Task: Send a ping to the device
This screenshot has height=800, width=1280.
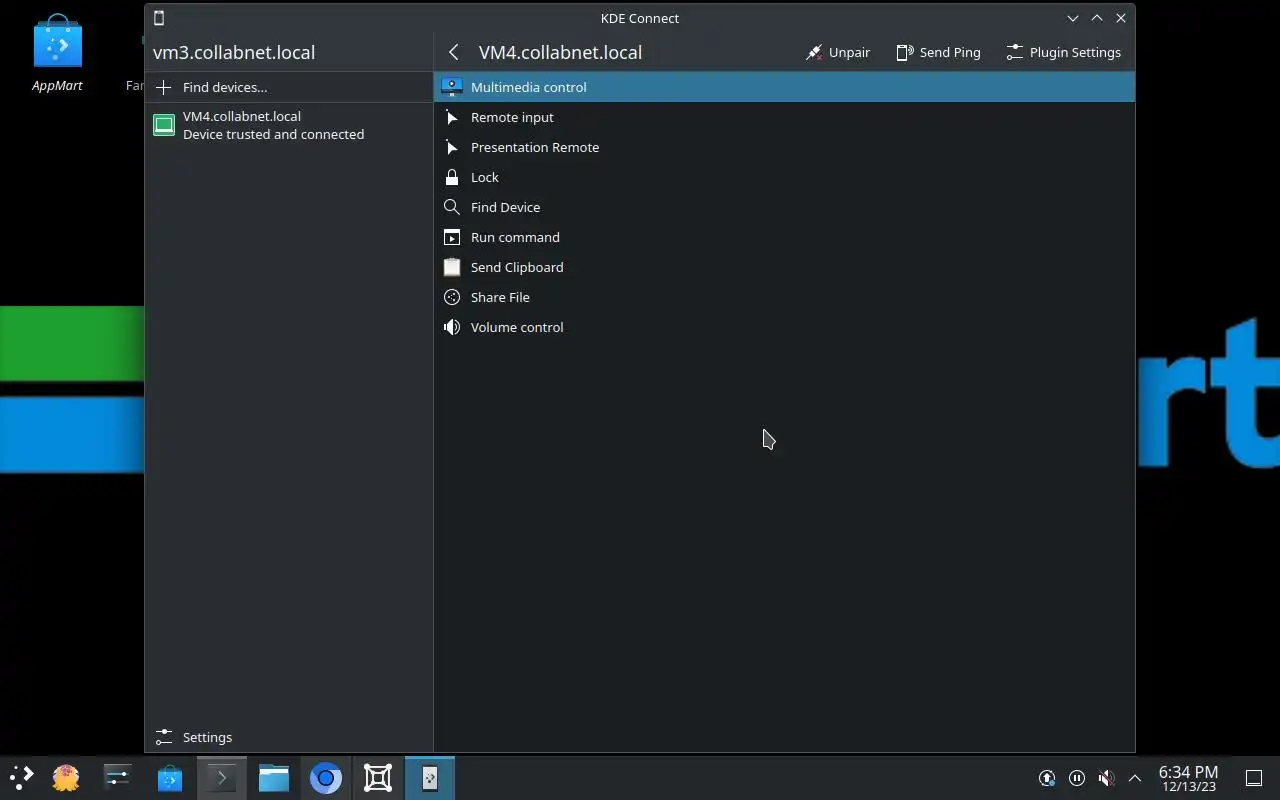Action: tap(938, 52)
